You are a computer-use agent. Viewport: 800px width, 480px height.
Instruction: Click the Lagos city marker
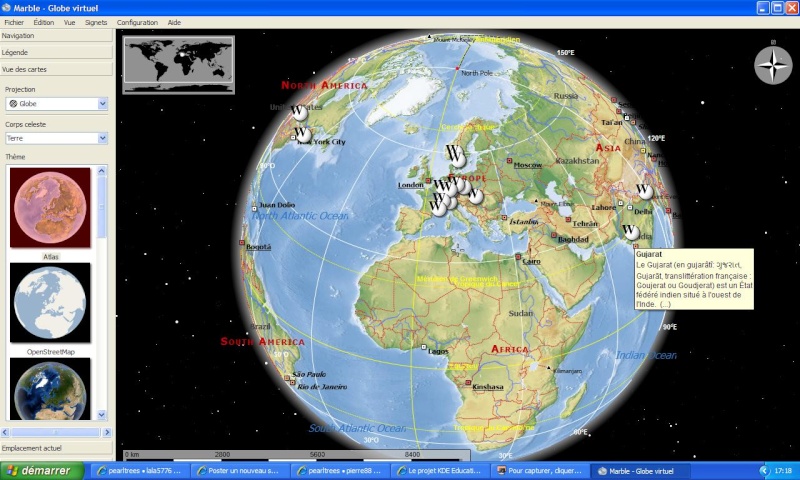click(x=423, y=347)
